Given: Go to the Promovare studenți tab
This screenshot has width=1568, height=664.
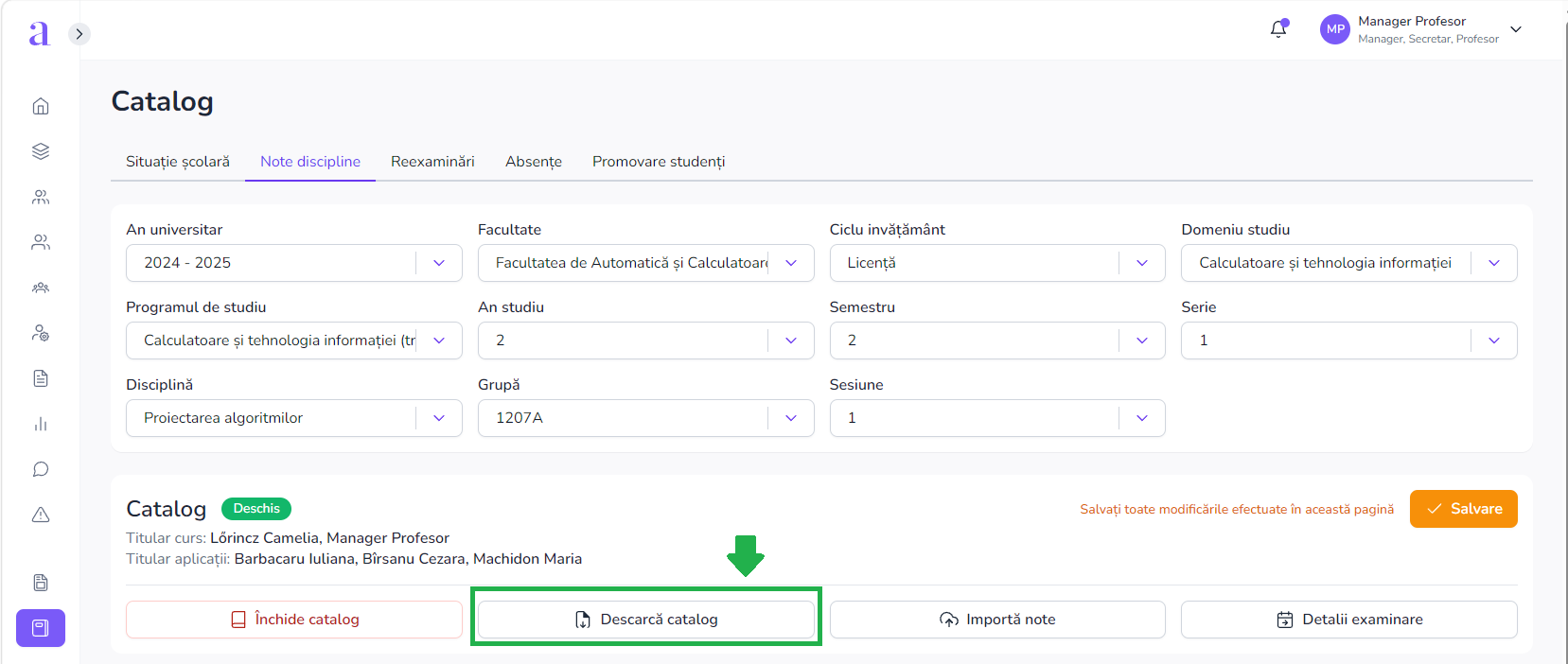Looking at the screenshot, I should click(x=659, y=162).
